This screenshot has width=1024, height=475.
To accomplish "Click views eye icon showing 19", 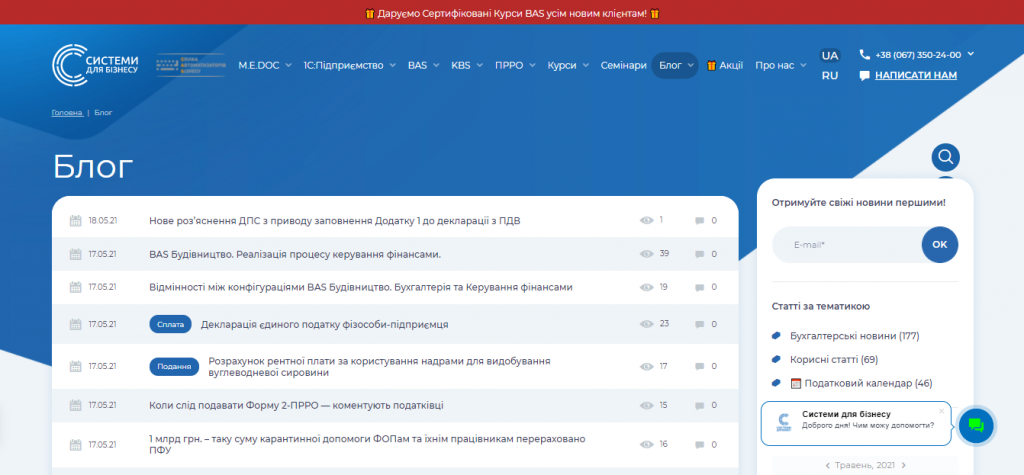I will [x=647, y=287].
